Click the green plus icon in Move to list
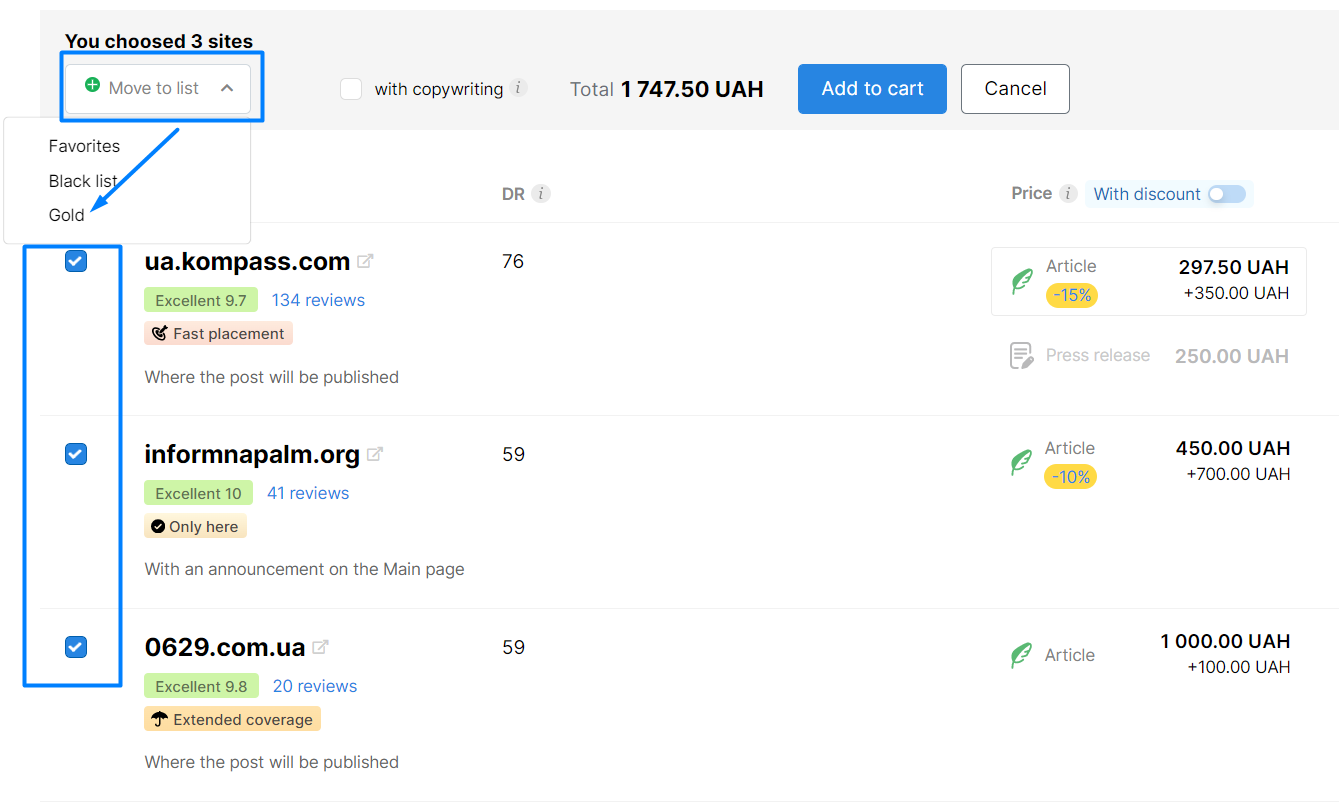 pos(92,88)
